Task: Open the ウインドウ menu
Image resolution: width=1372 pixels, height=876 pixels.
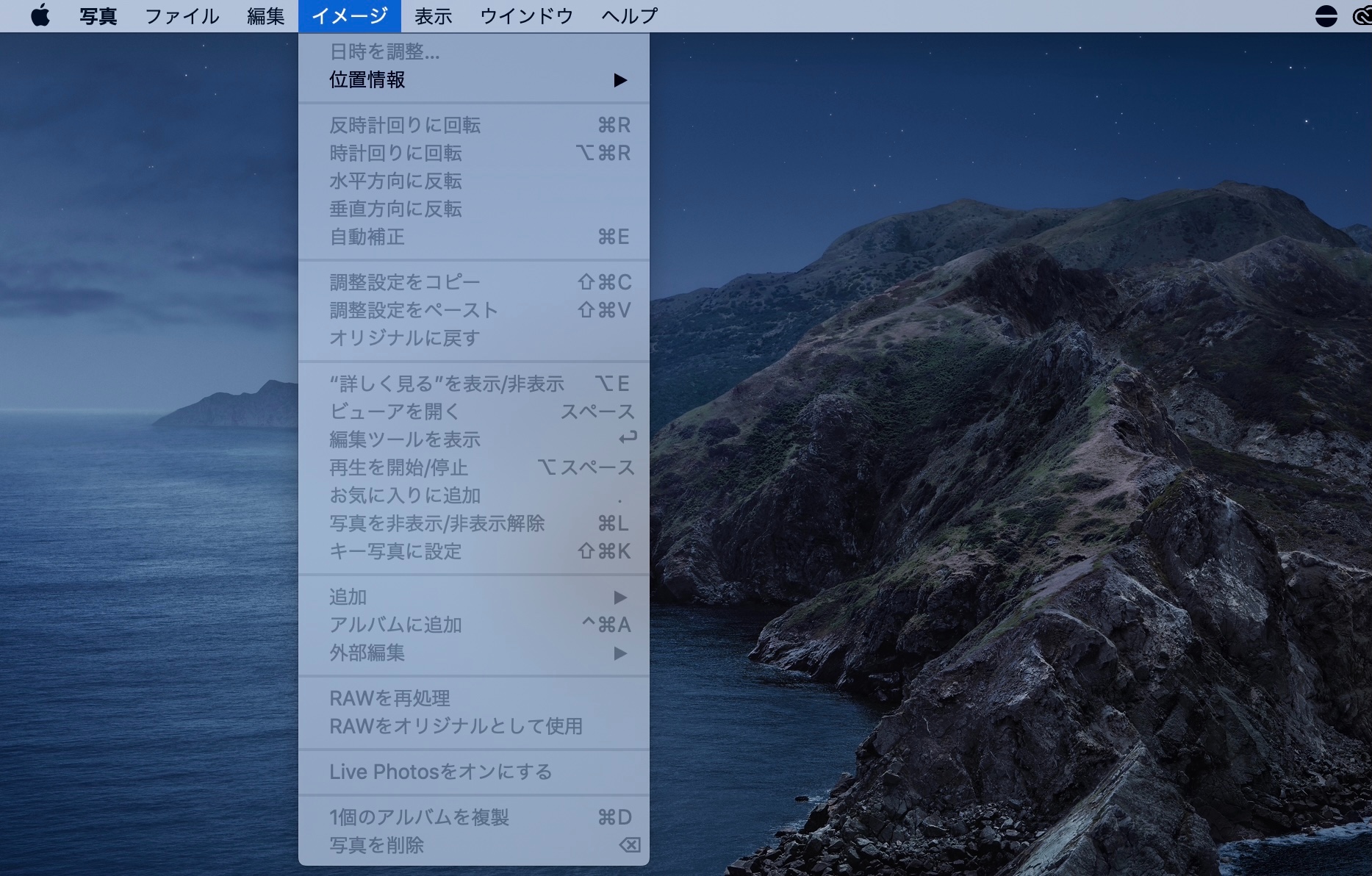Action: 526,15
